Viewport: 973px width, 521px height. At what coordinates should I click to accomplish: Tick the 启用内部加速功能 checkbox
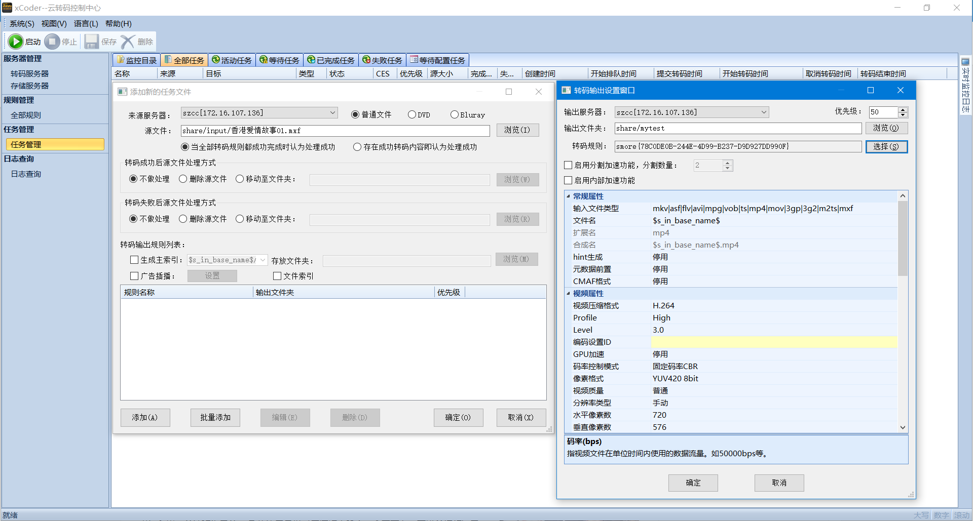pyautogui.click(x=569, y=181)
